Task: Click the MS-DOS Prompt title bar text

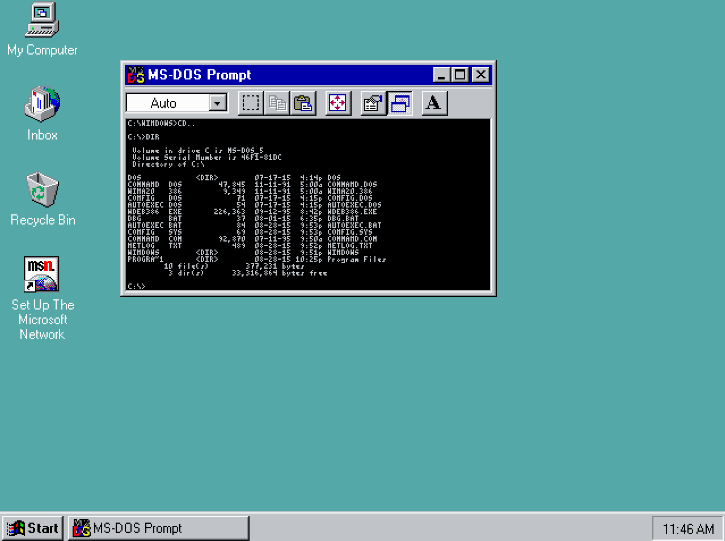Action: coord(199,74)
